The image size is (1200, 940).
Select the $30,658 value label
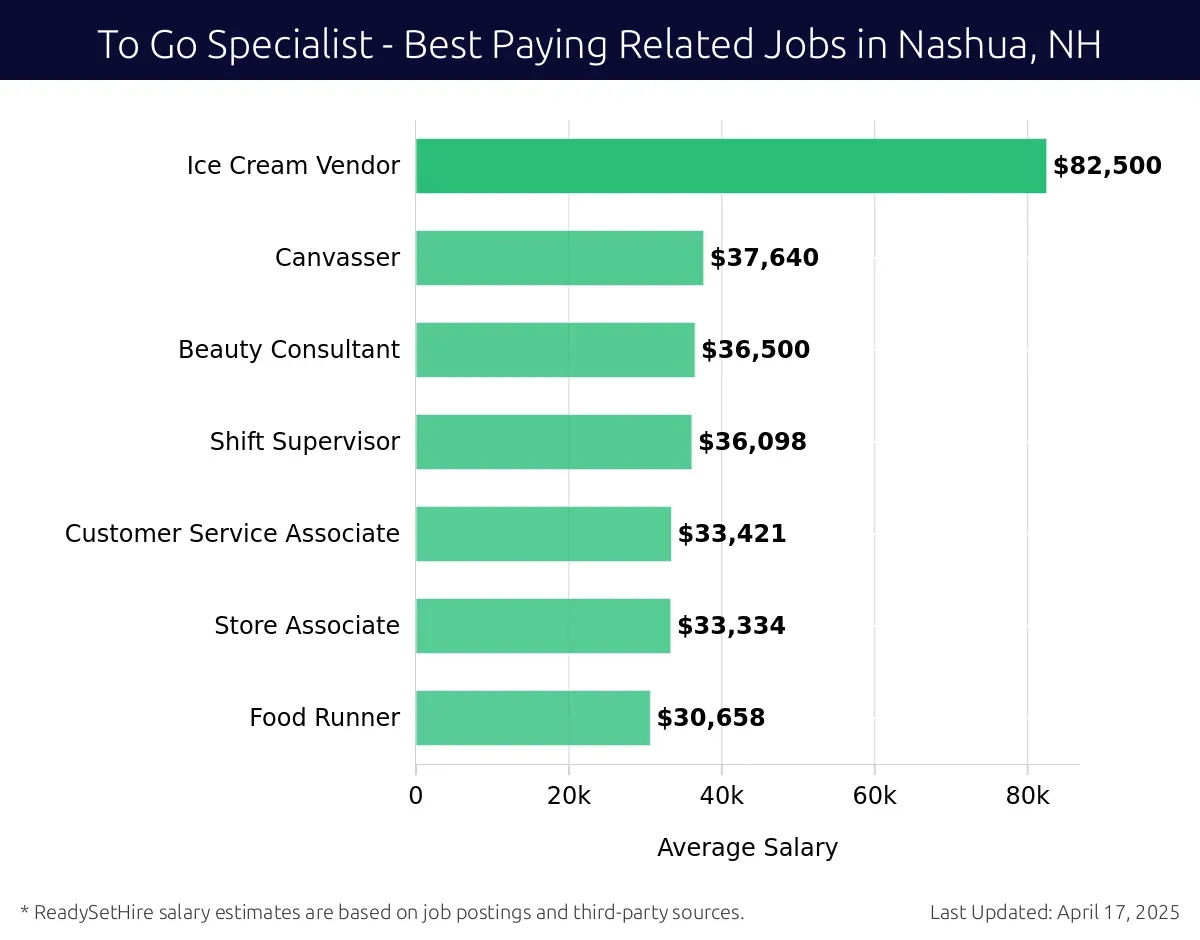coord(711,718)
